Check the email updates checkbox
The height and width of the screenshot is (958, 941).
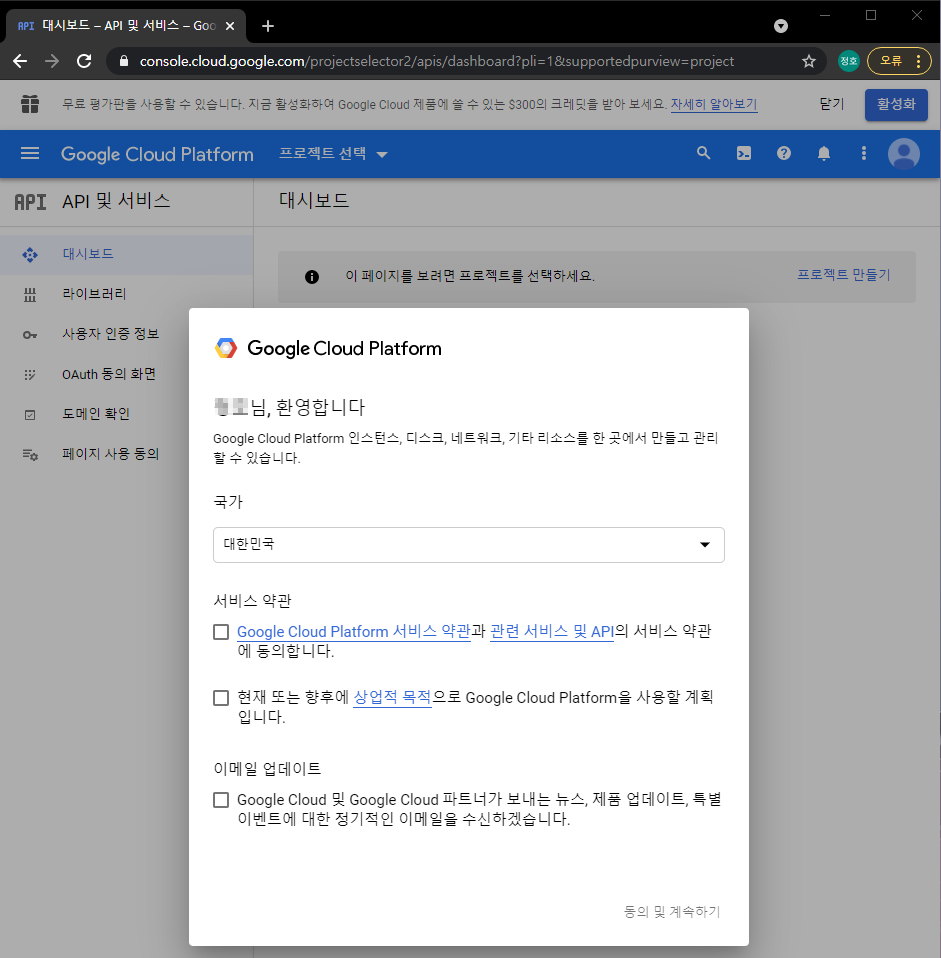point(221,800)
